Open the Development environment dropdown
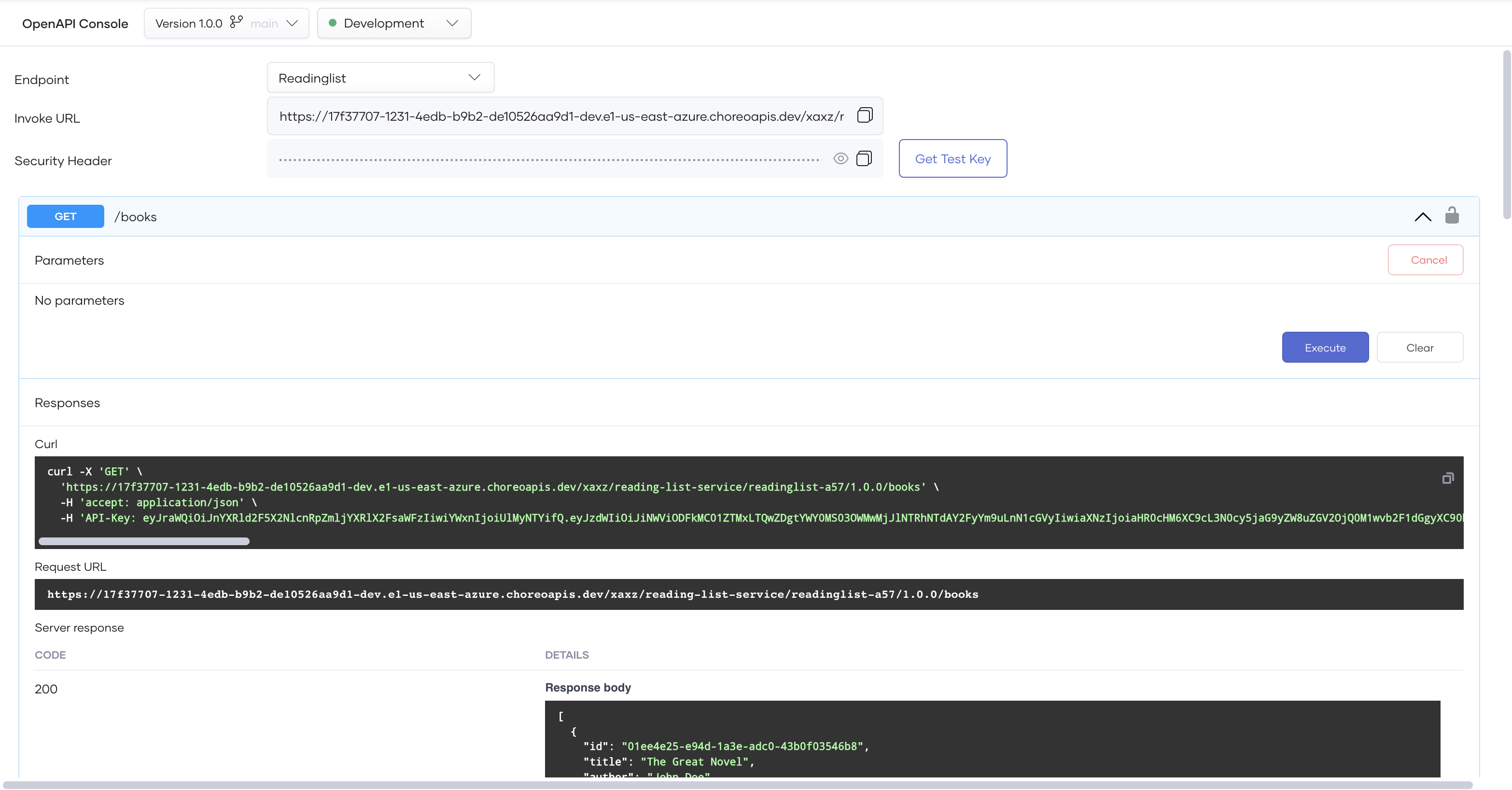1512x790 pixels. (x=394, y=24)
